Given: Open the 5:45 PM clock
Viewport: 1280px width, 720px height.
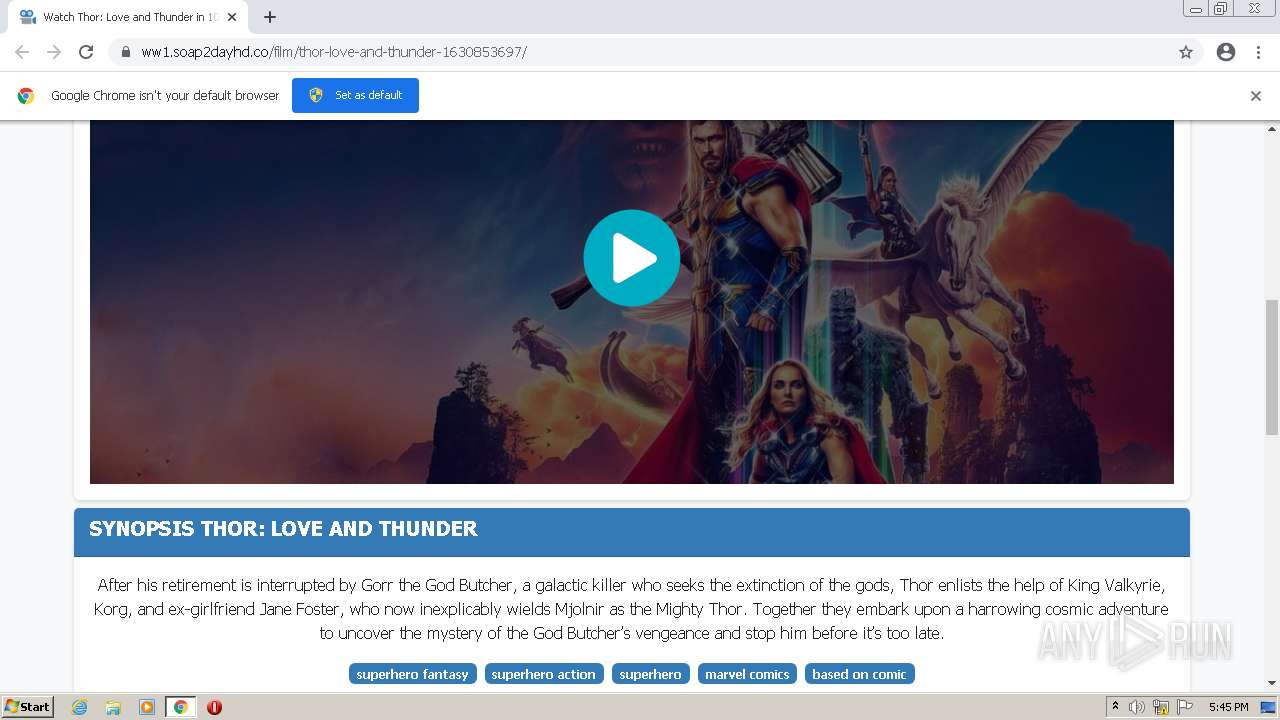Looking at the screenshot, I should pos(1228,707).
